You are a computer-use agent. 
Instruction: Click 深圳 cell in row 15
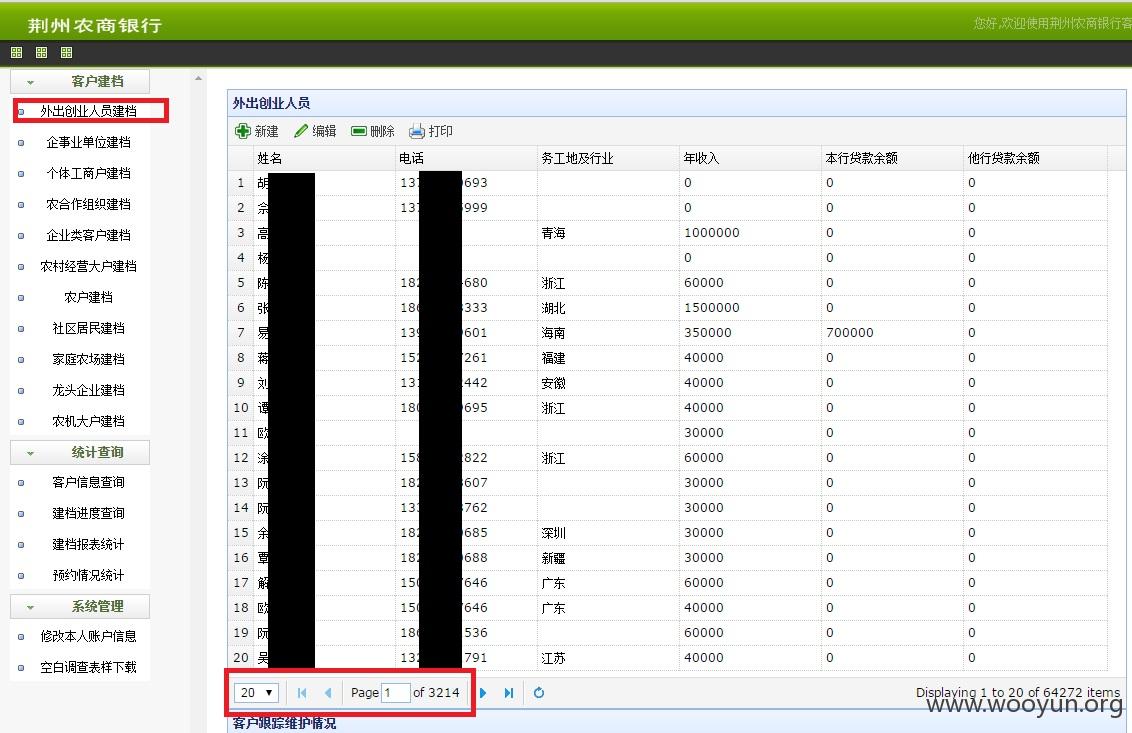[608, 533]
